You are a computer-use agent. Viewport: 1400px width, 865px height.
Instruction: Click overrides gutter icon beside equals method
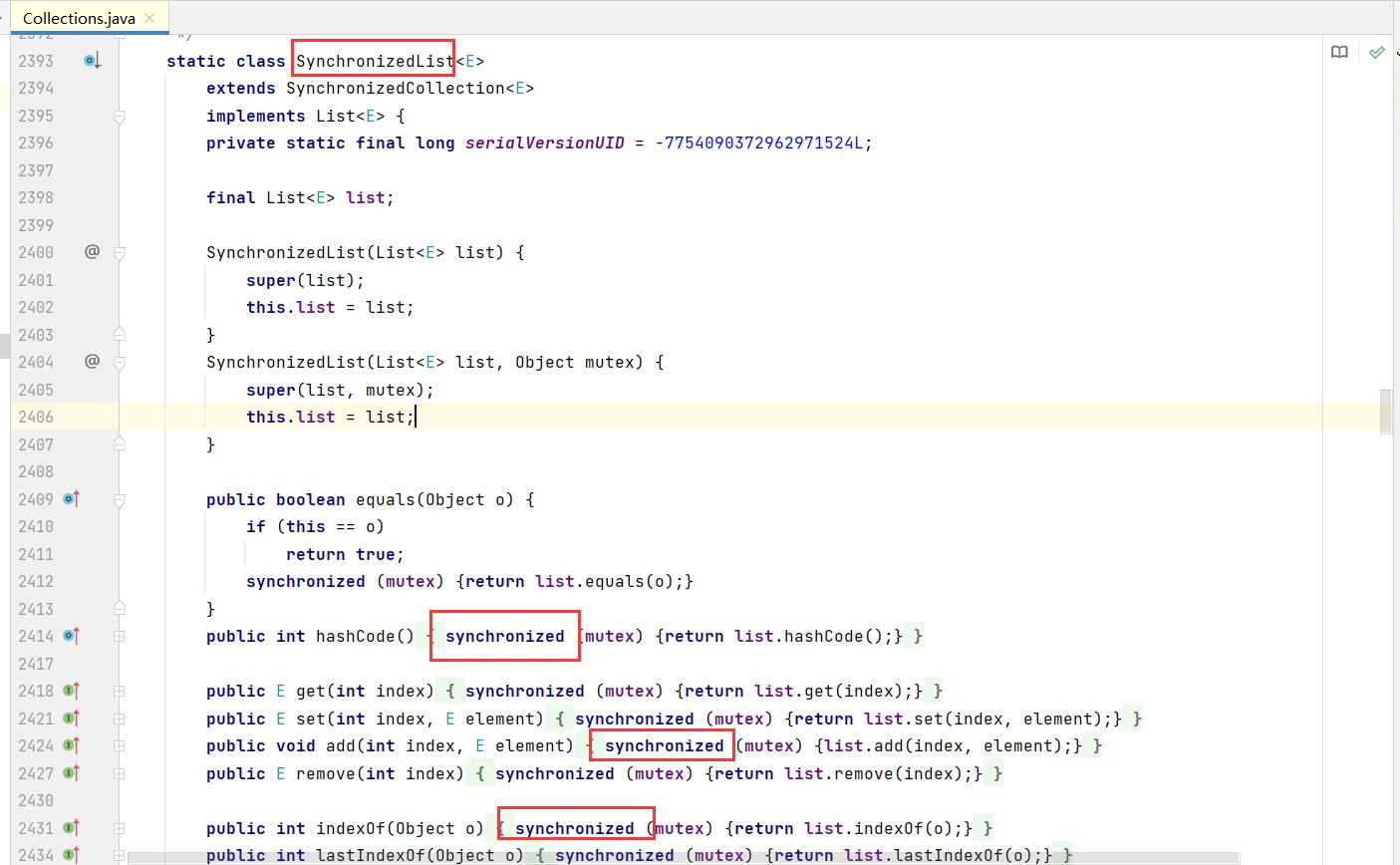[x=71, y=499]
